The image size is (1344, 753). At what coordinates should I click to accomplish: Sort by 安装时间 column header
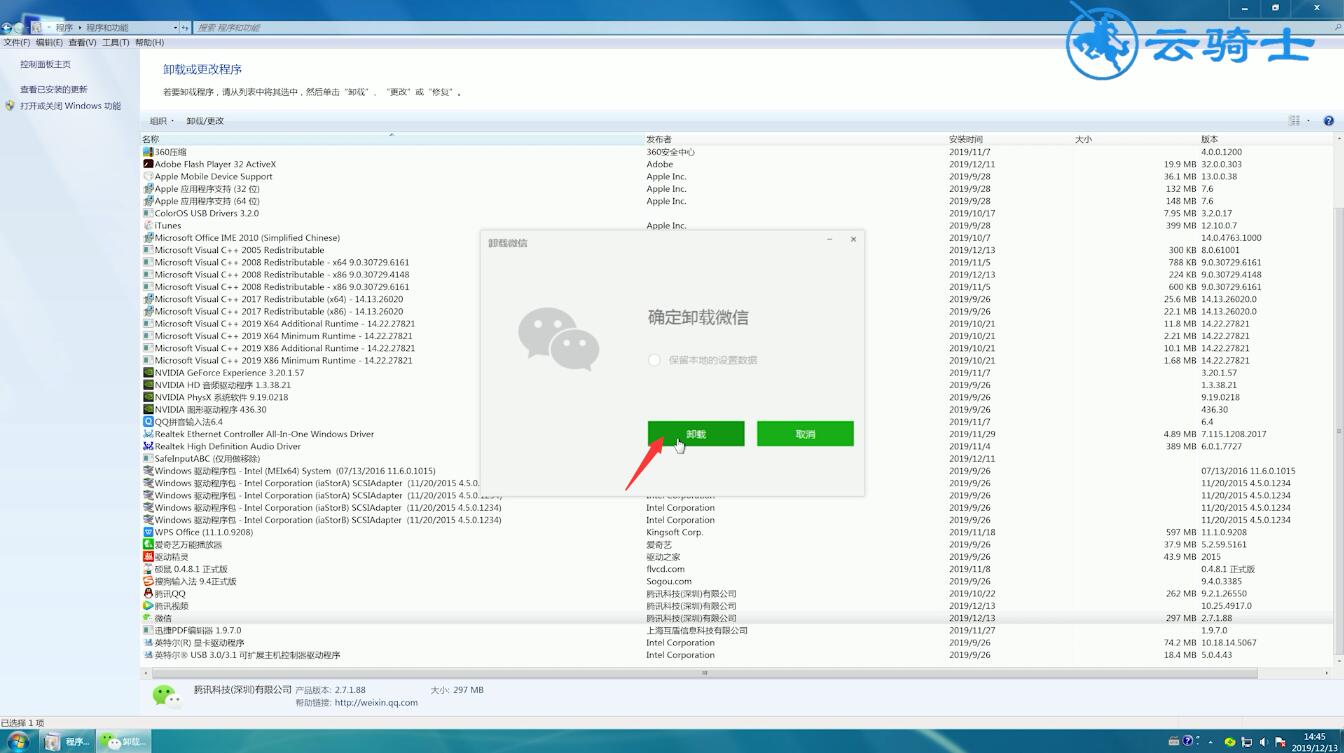tap(966, 139)
